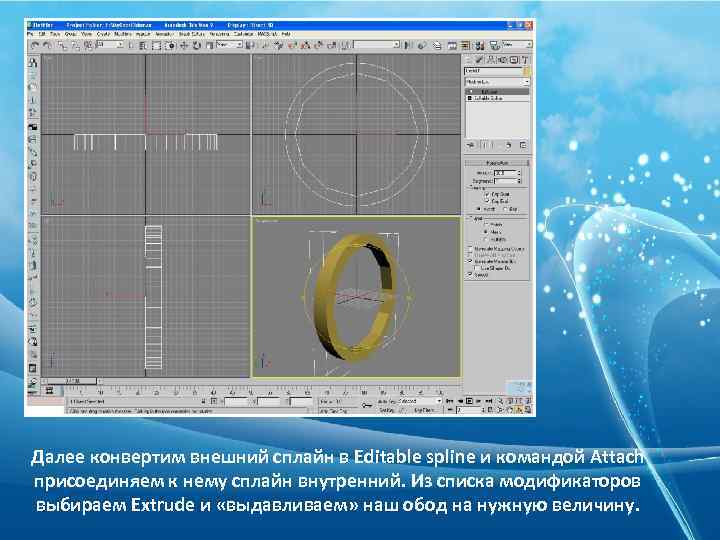The image size is (720, 540).
Task: Click Remove modifier from the stack icon
Action: coord(508,145)
